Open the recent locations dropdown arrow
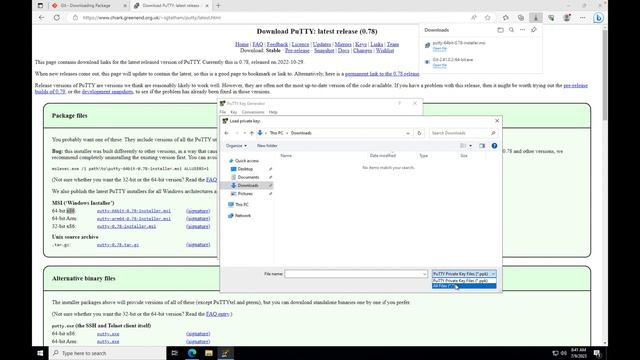 (244, 133)
